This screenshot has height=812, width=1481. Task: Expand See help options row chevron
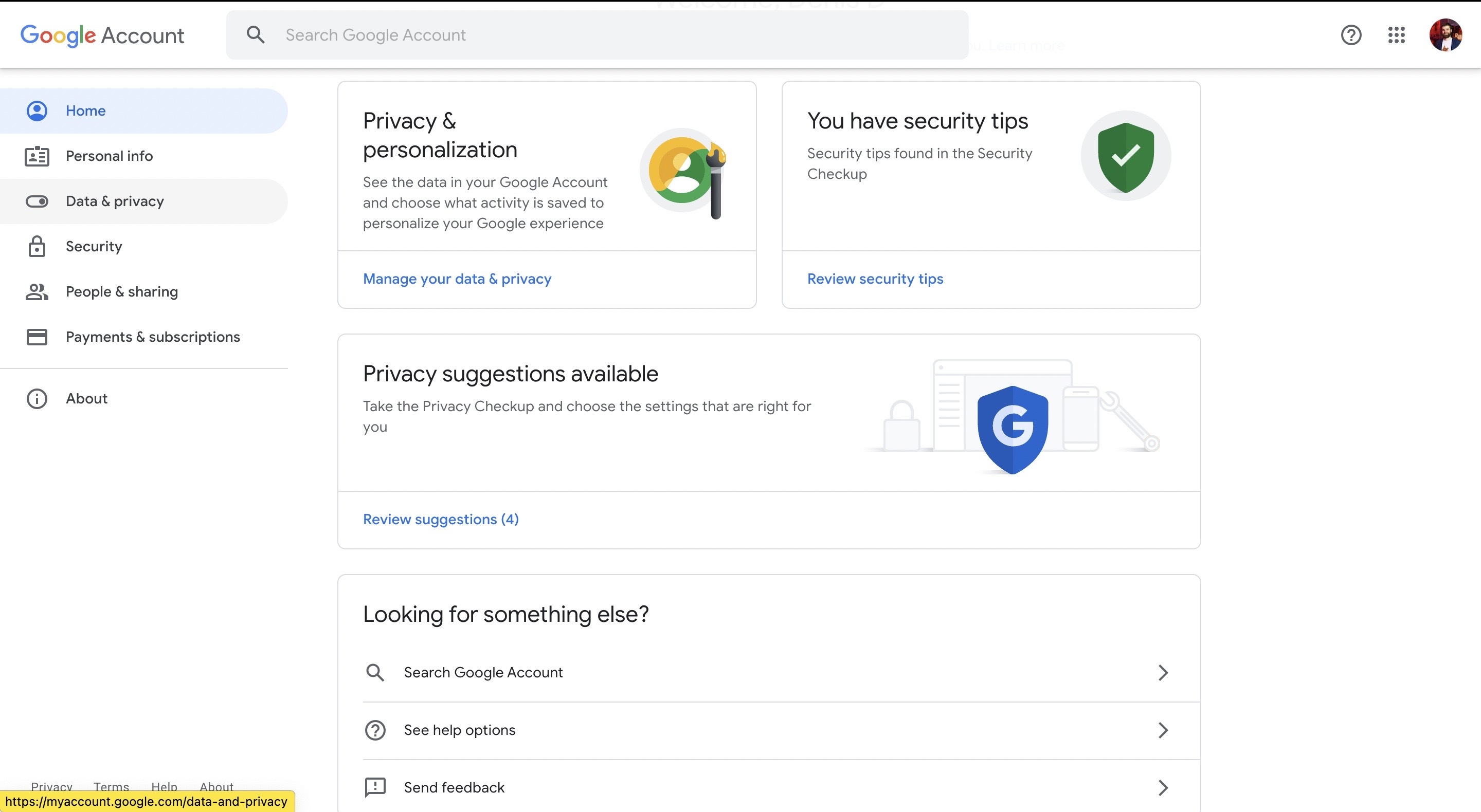(x=1163, y=730)
